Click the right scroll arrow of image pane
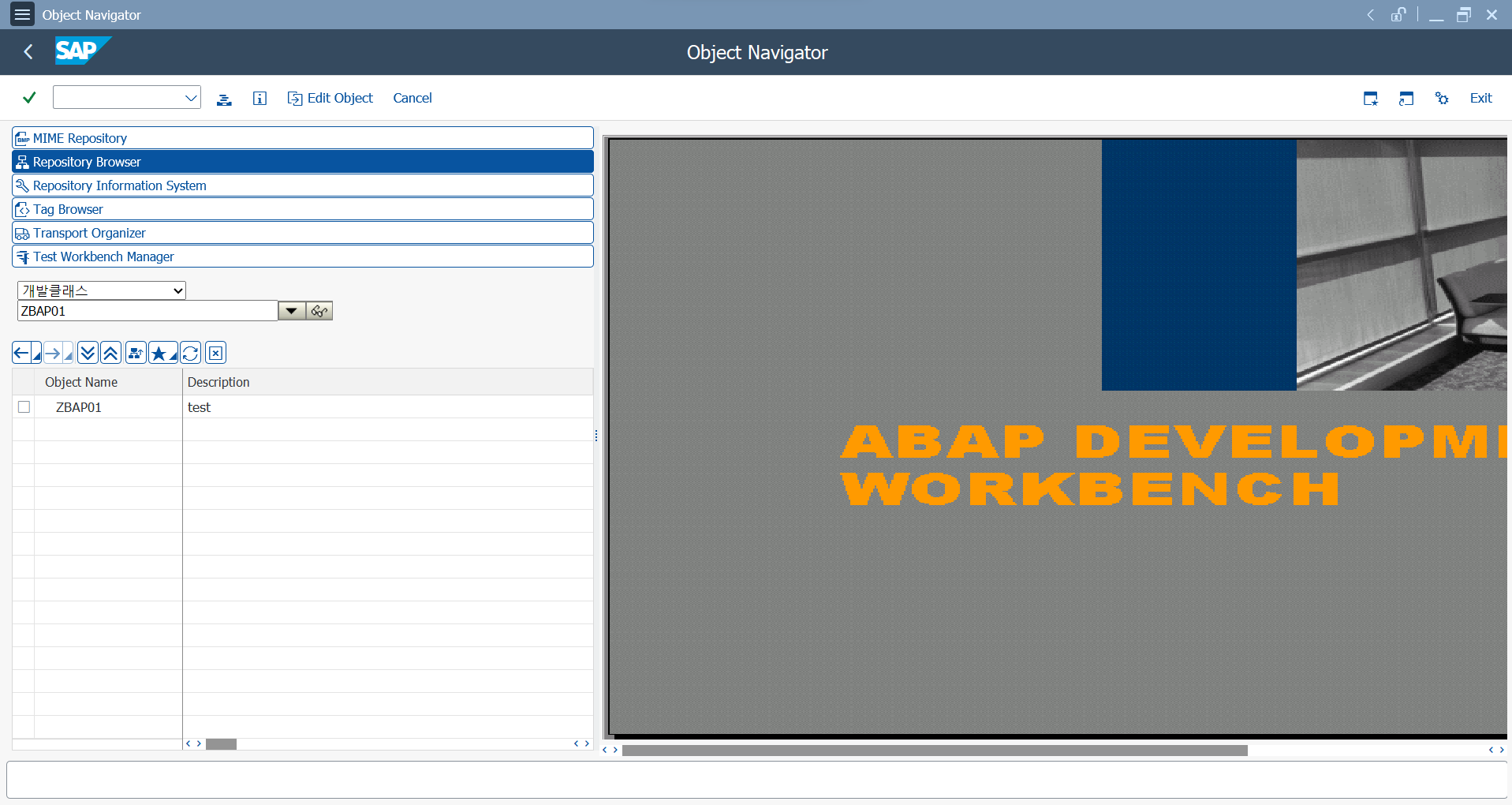1512x805 pixels. (1502, 750)
